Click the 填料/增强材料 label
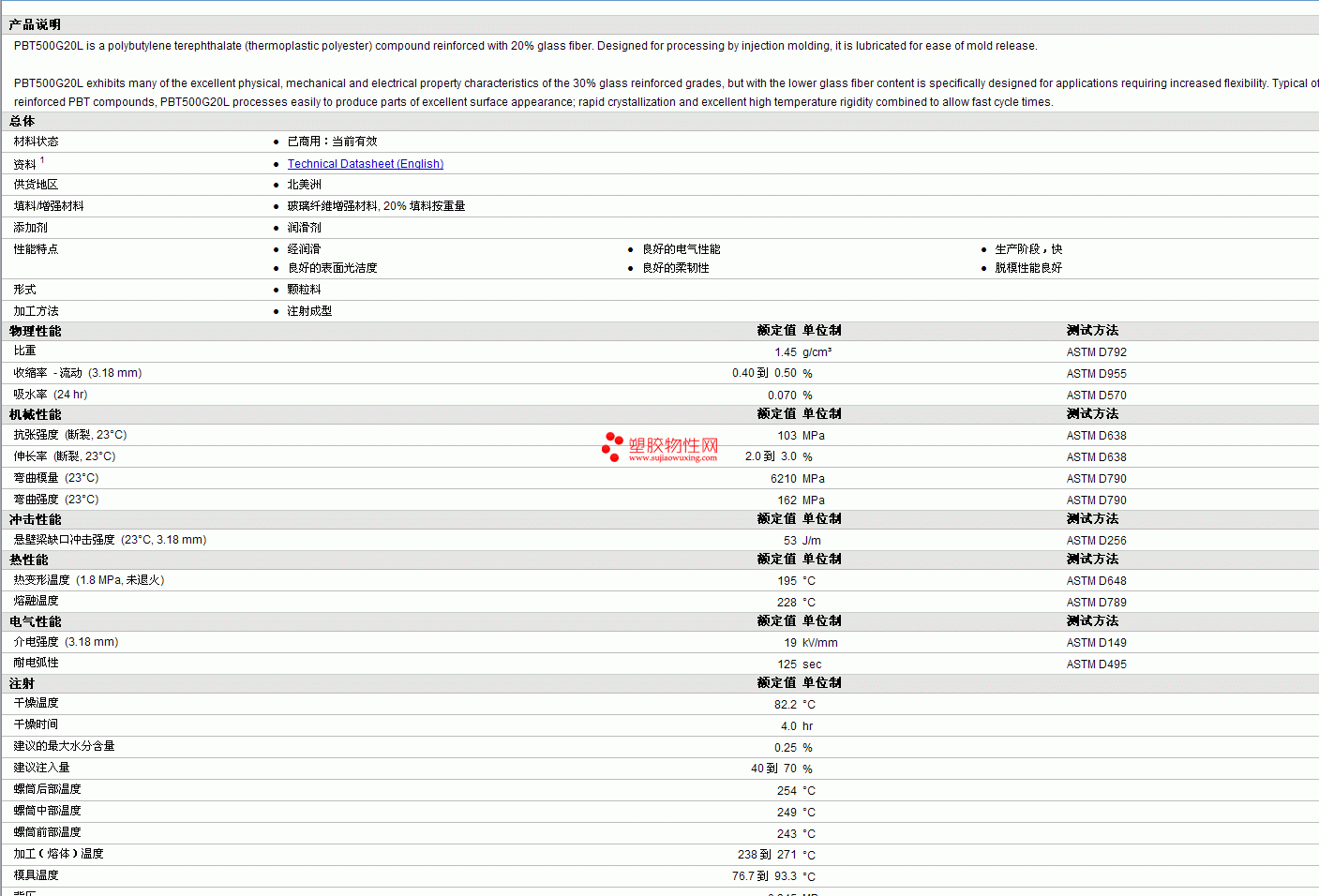1319x896 pixels. (49, 206)
